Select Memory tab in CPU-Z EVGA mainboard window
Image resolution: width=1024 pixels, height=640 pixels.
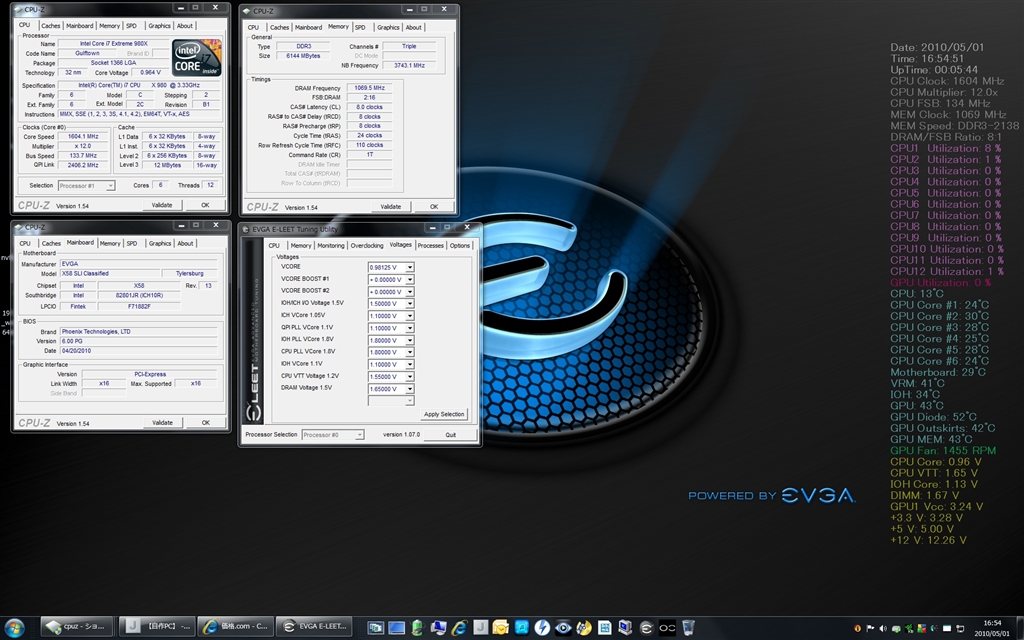click(x=110, y=244)
